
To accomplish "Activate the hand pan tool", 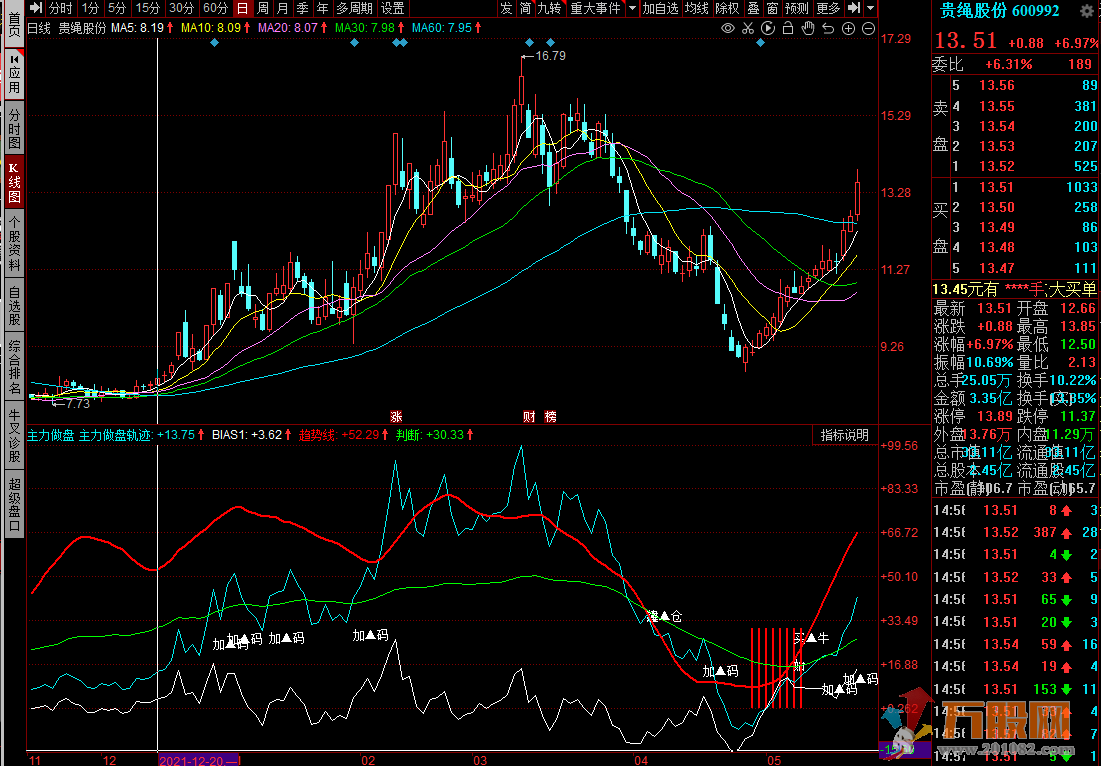I will point(808,29).
